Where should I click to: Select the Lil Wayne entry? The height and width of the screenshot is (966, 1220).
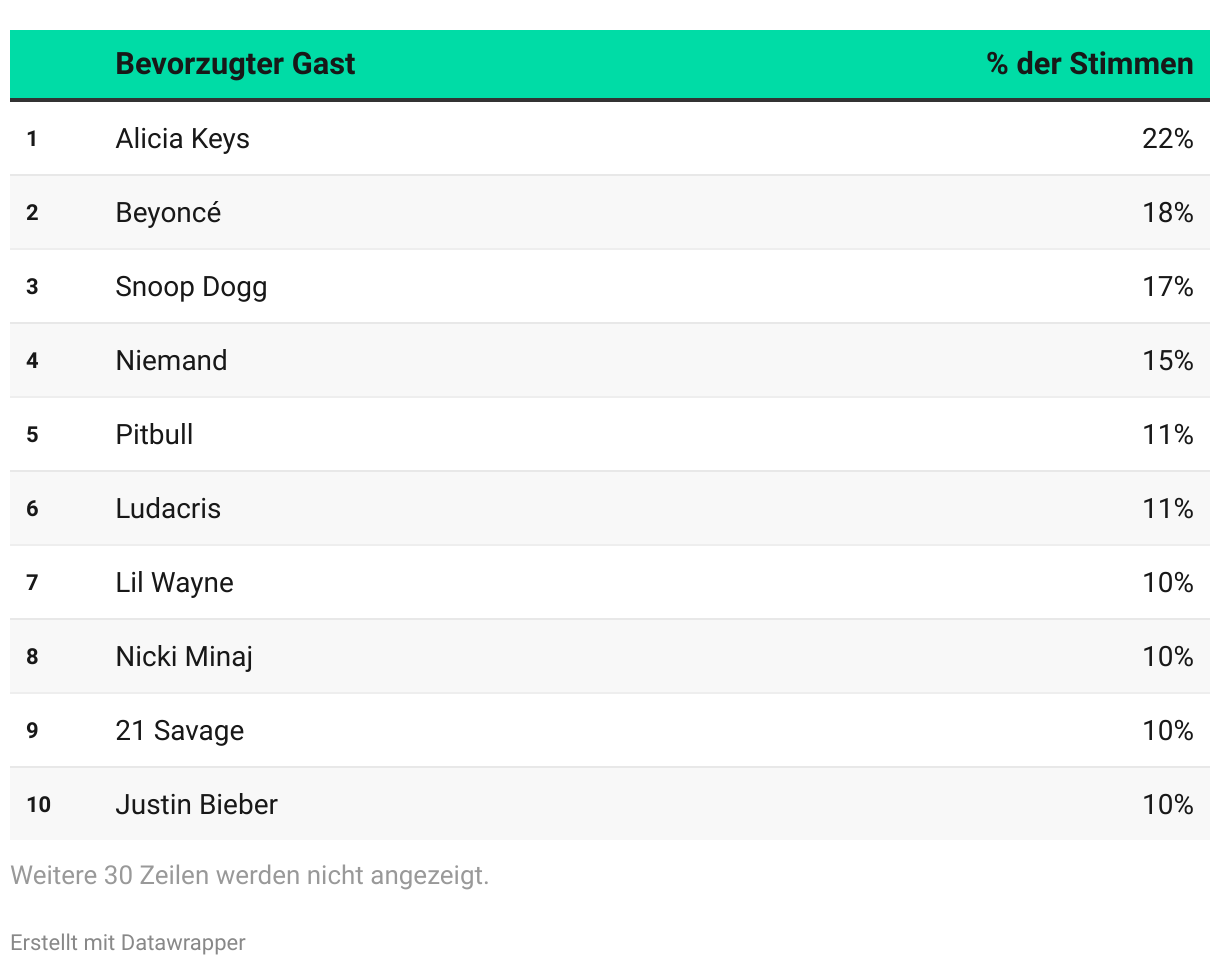pos(174,582)
